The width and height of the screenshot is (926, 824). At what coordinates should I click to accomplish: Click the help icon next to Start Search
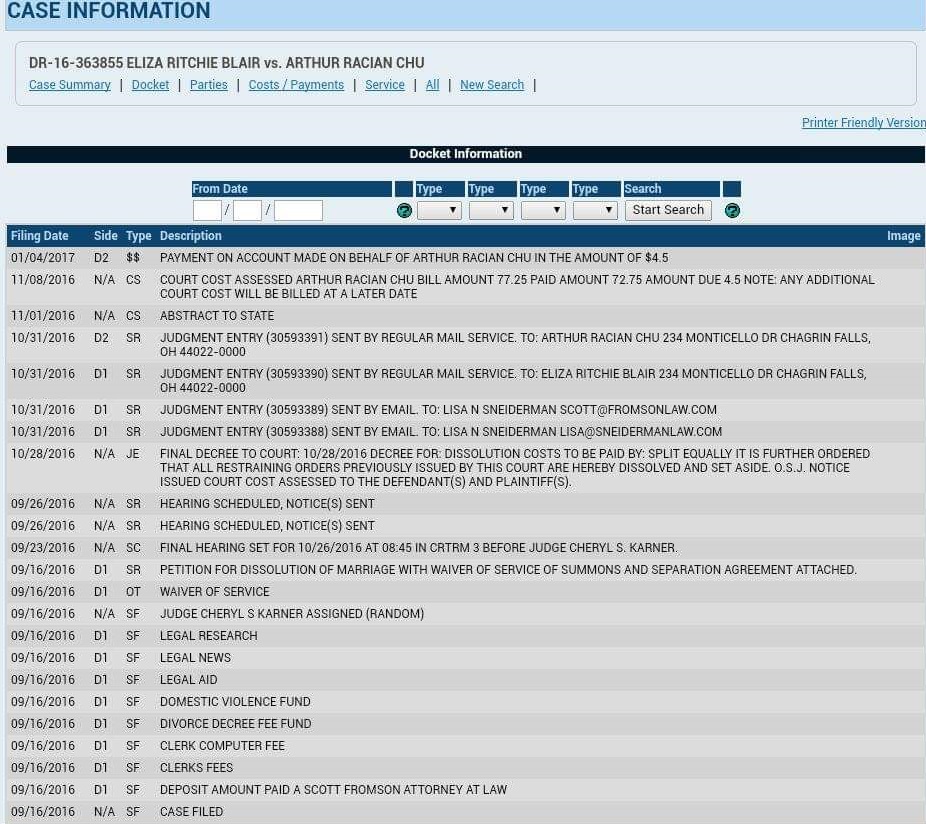click(732, 210)
